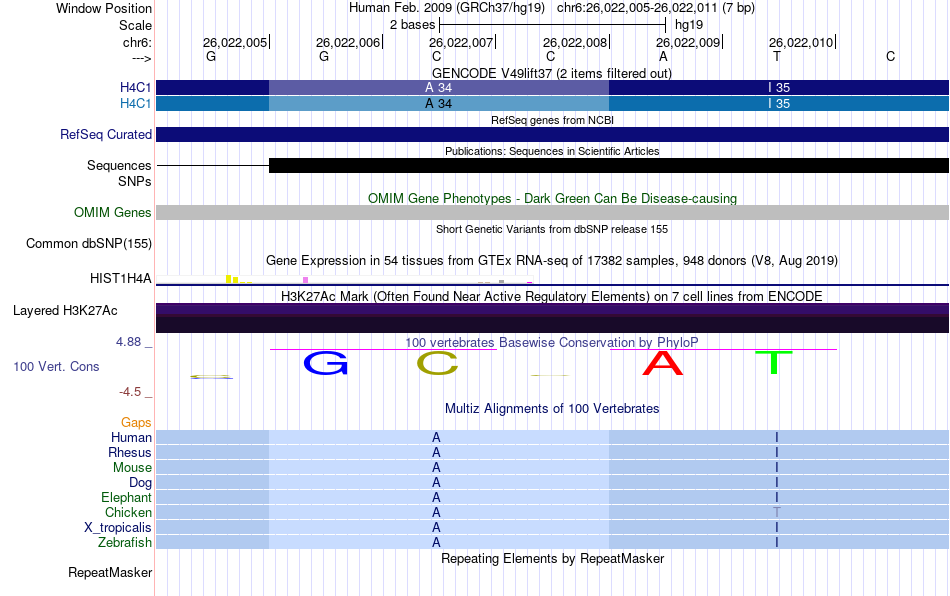950x596 pixels.
Task: Click chr6:26,022,005-26,022,011 position text
Action: pyautogui.click(x=656, y=8)
